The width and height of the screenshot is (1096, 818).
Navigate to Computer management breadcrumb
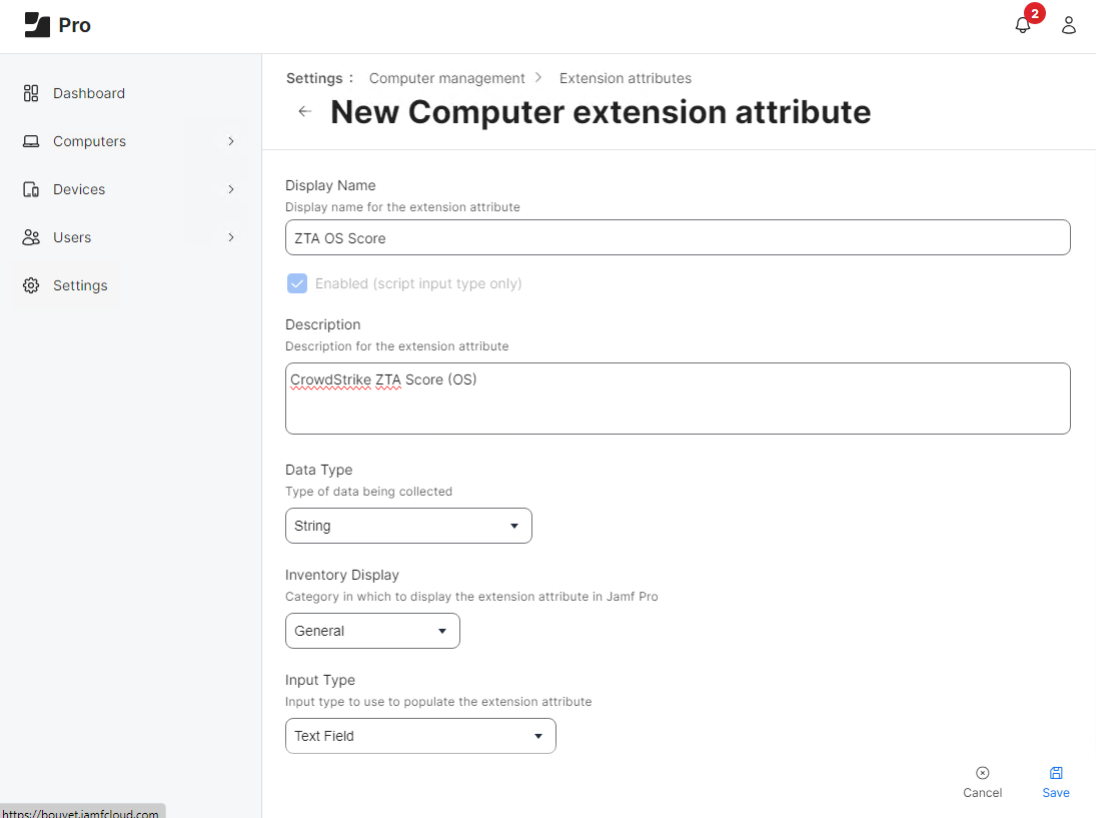click(446, 78)
